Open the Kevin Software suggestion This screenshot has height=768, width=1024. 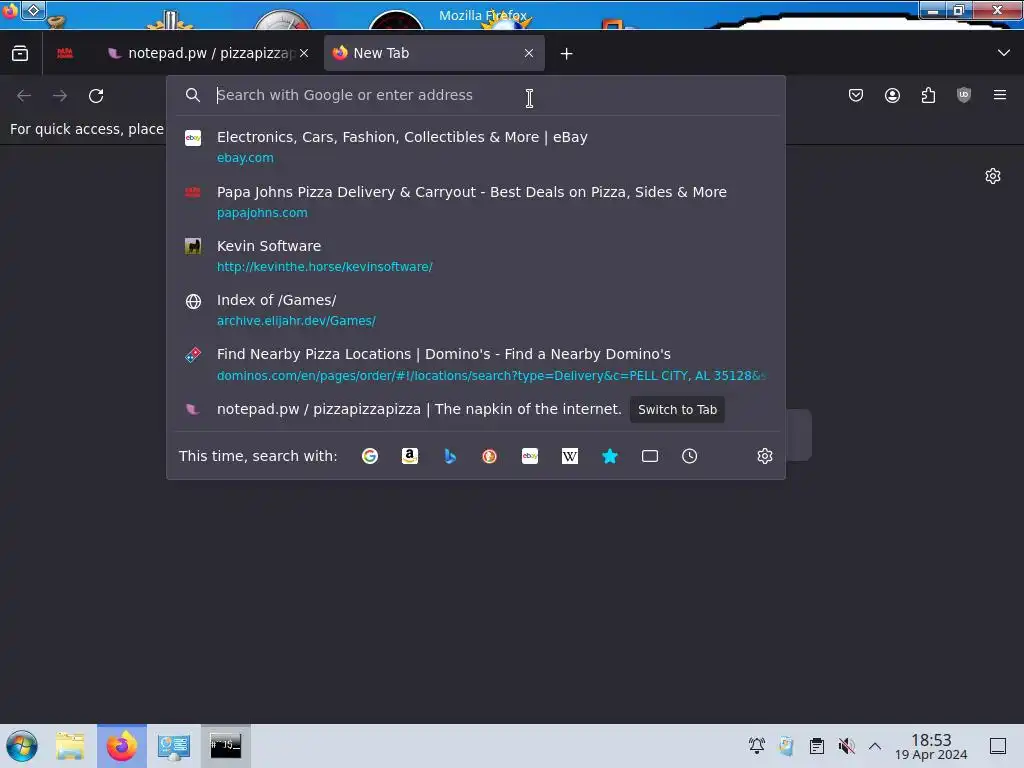click(x=476, y=255)
